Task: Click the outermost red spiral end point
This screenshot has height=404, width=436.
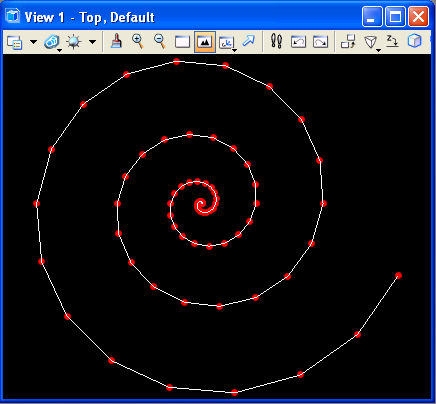Action: 398,275
